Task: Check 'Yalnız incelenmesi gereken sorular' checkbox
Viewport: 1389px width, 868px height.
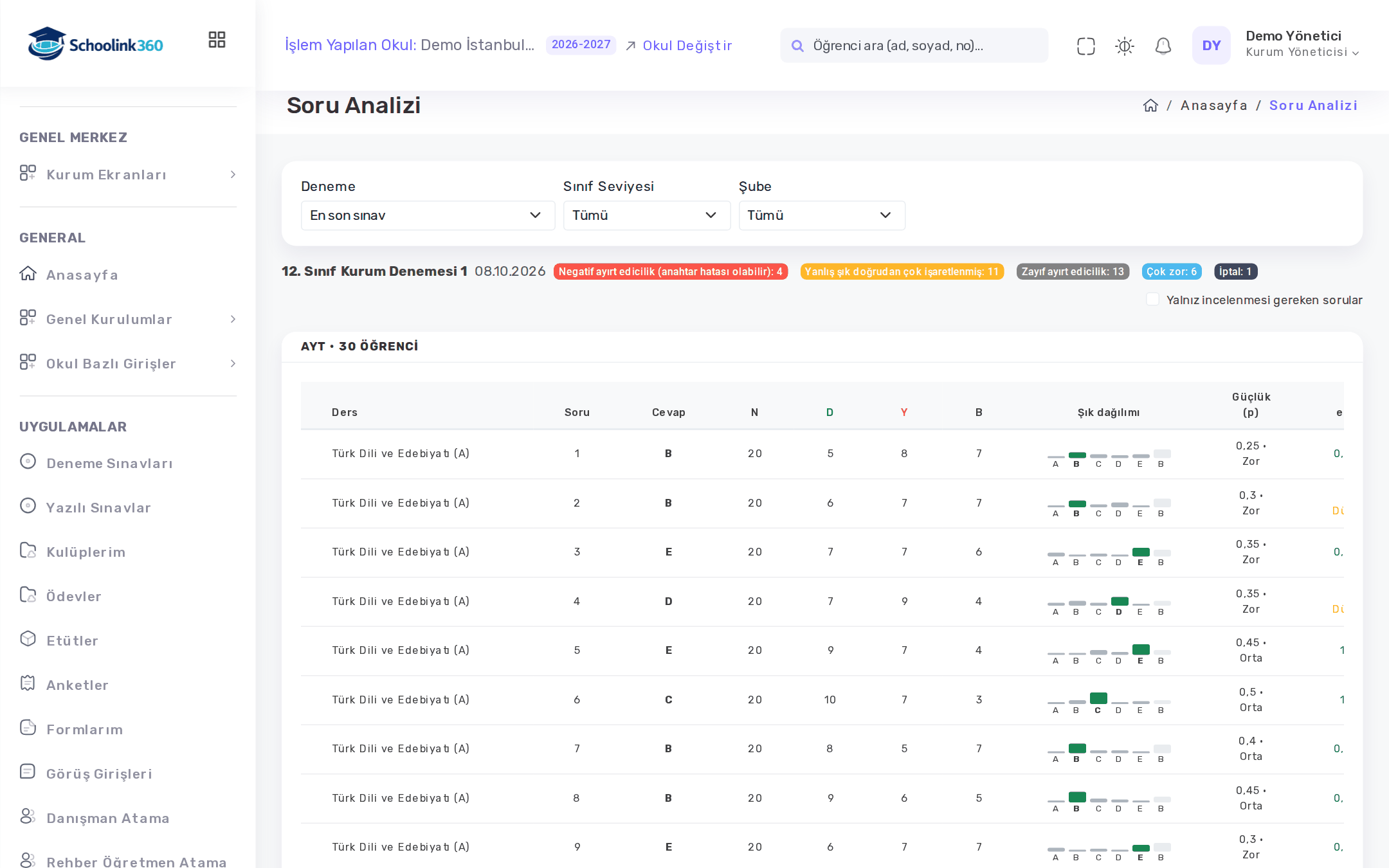Action: click(1152, 300)
